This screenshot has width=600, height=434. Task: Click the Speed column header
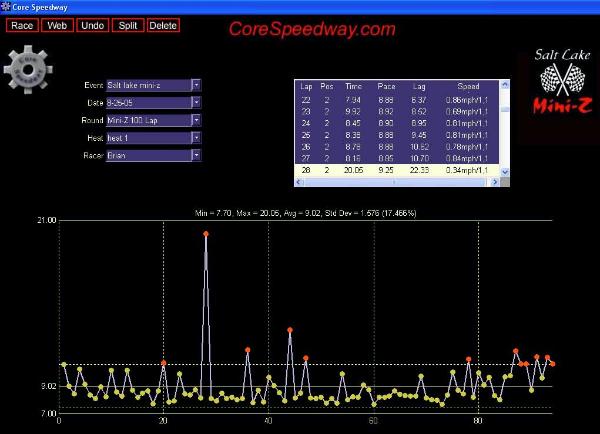point(468,86)
